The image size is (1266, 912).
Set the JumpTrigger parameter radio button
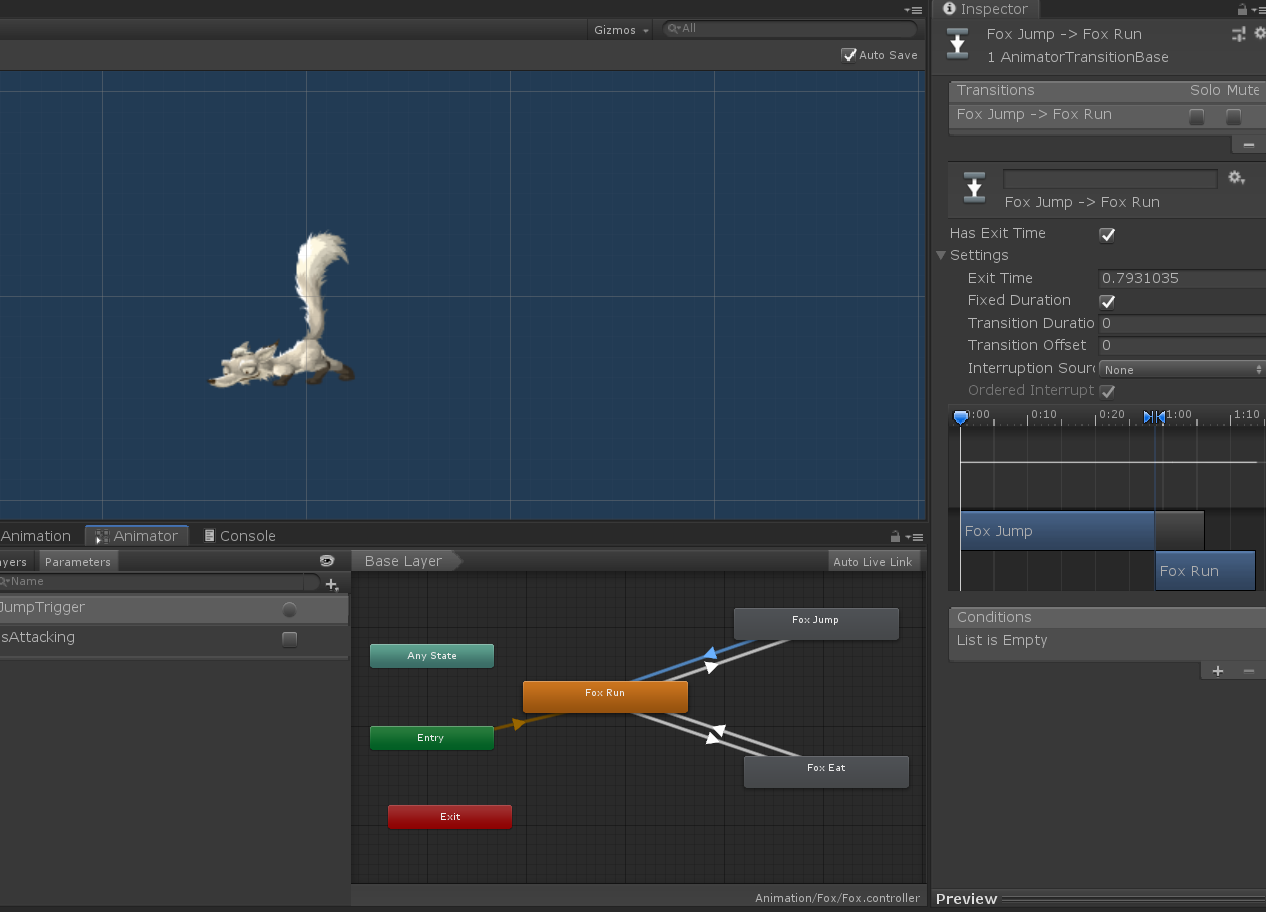tap(289, 609)
